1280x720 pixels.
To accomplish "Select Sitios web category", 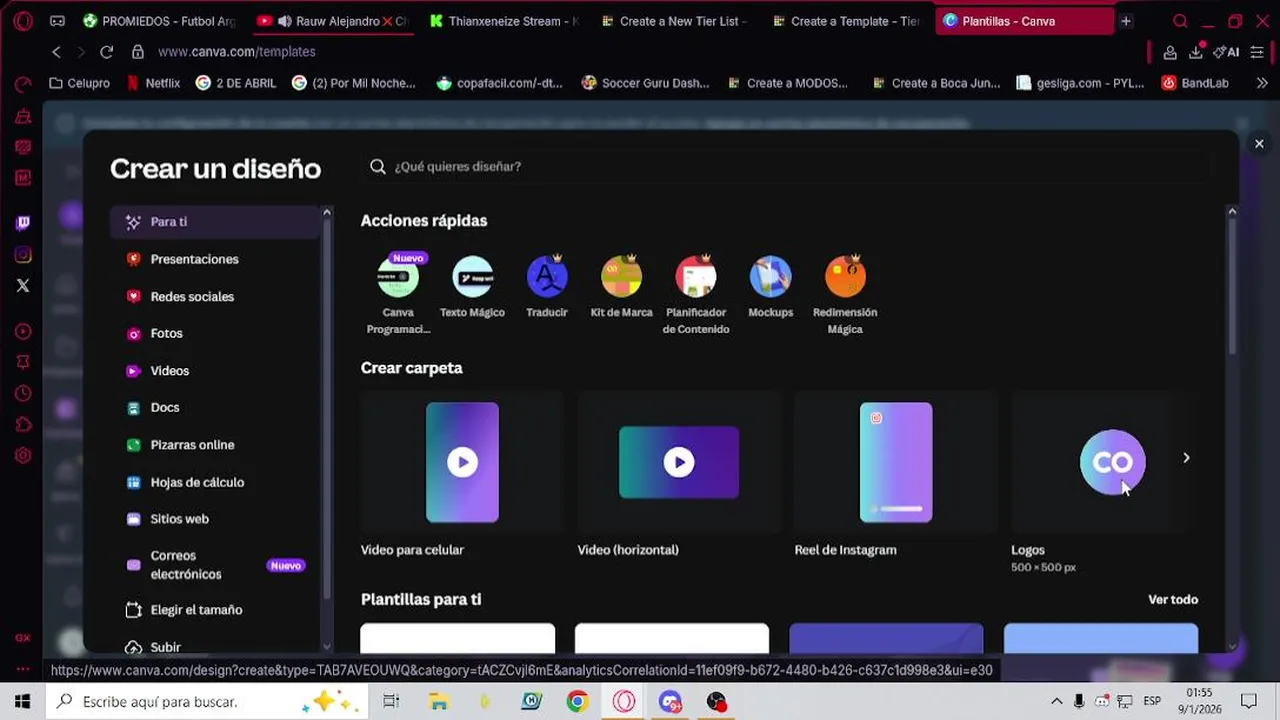I will coord(214,519).
